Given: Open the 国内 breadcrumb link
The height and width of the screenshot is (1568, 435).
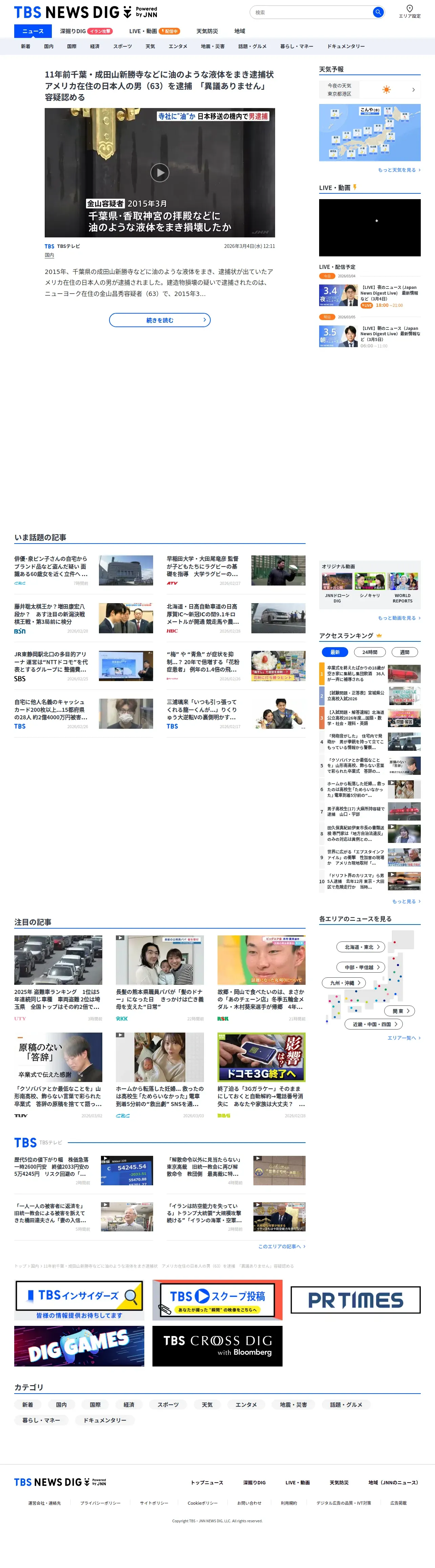Looking at the screenshot, I should point(35,1266).
